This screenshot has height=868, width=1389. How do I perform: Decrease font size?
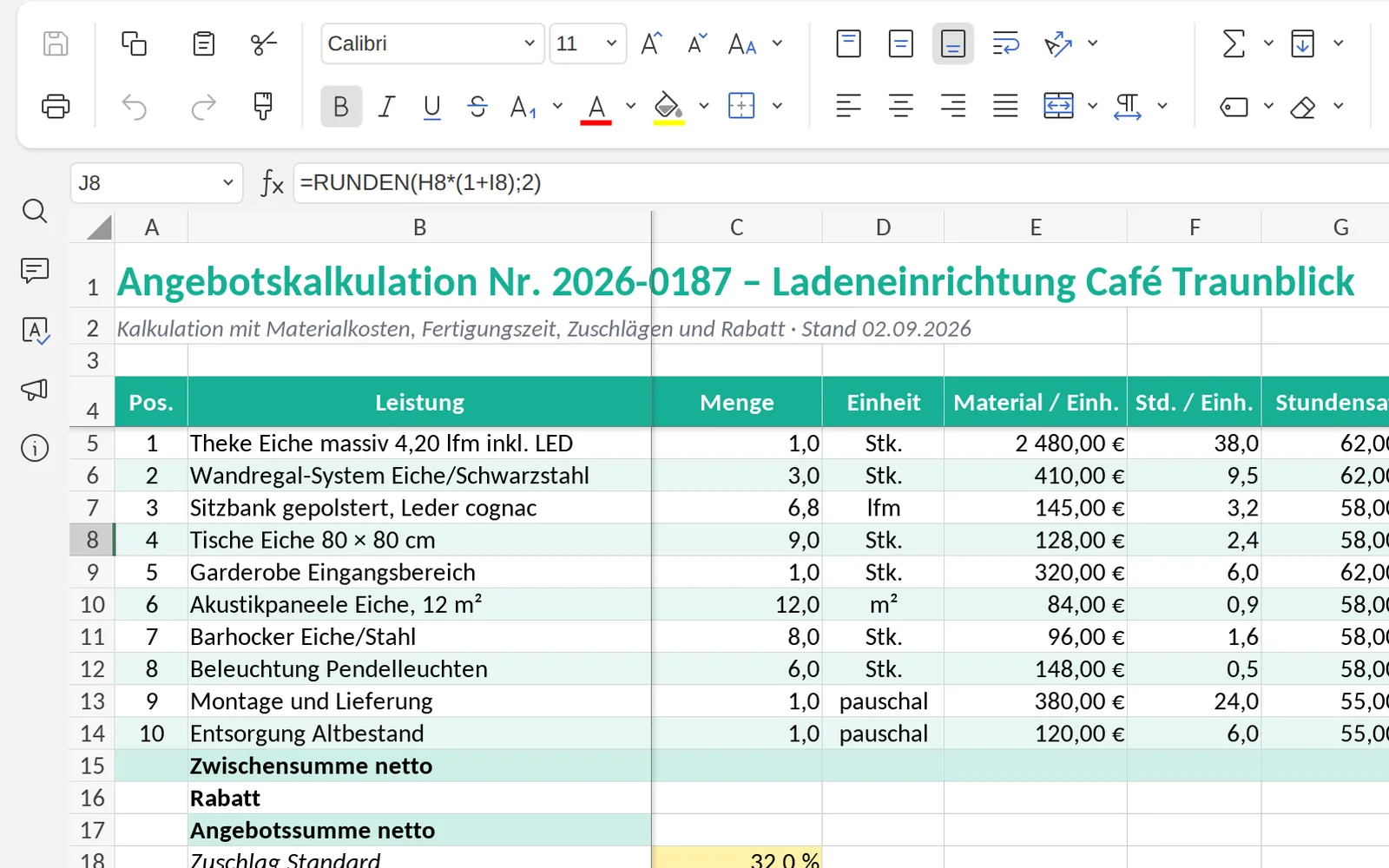coord(697,43)
